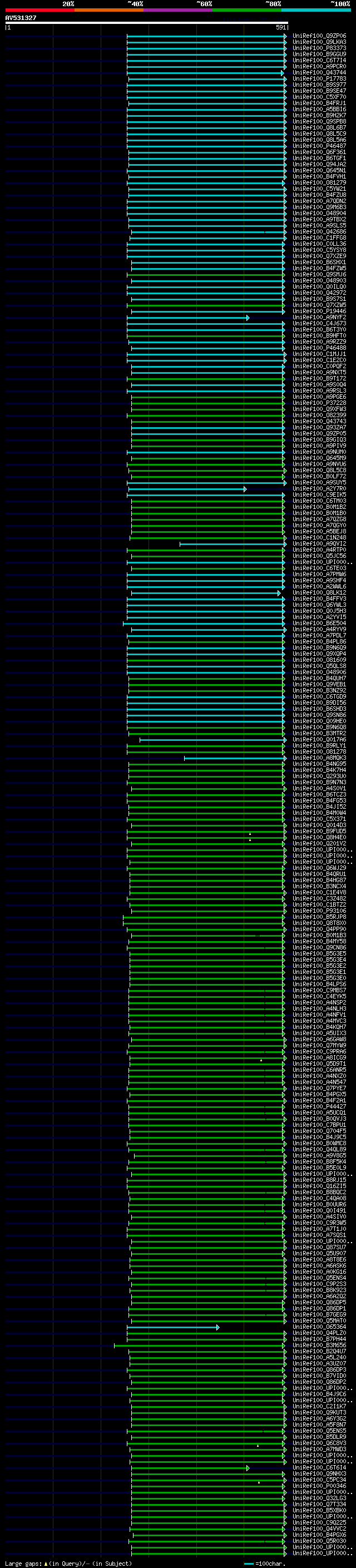Select hit label UniRef100_A9NYF2

click(x=319, y=318)
